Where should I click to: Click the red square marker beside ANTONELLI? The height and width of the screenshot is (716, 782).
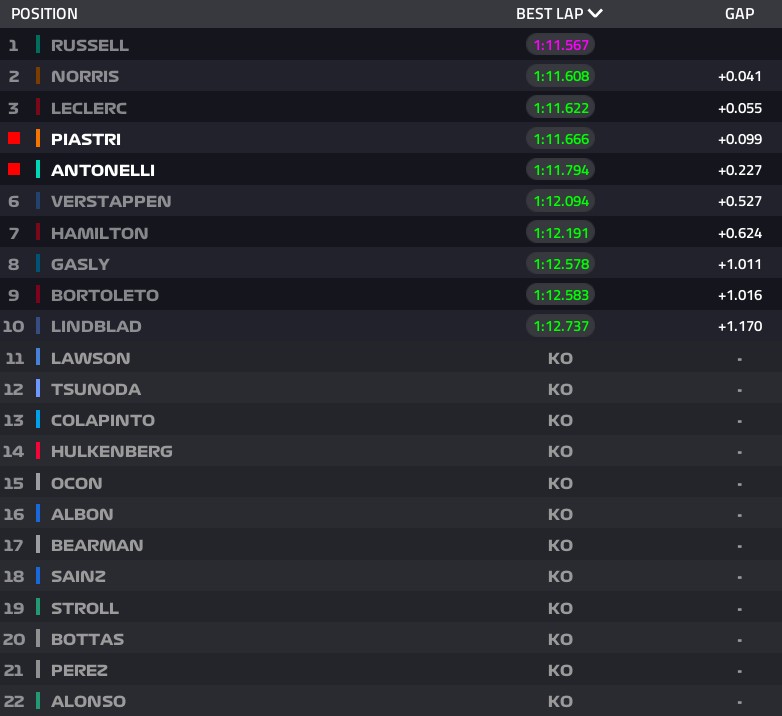14,170
